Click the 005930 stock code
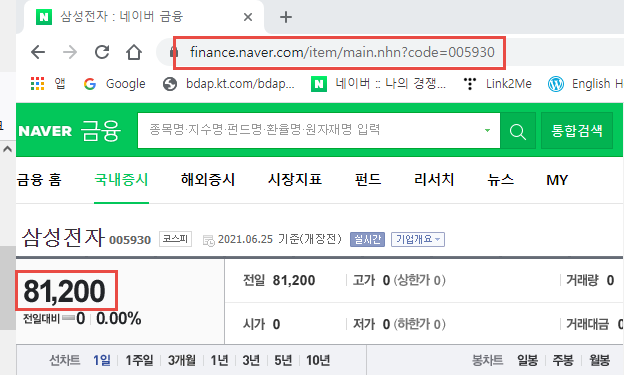Image resolution: width=624 pixels, height=375 pixels. click(130, 240)
